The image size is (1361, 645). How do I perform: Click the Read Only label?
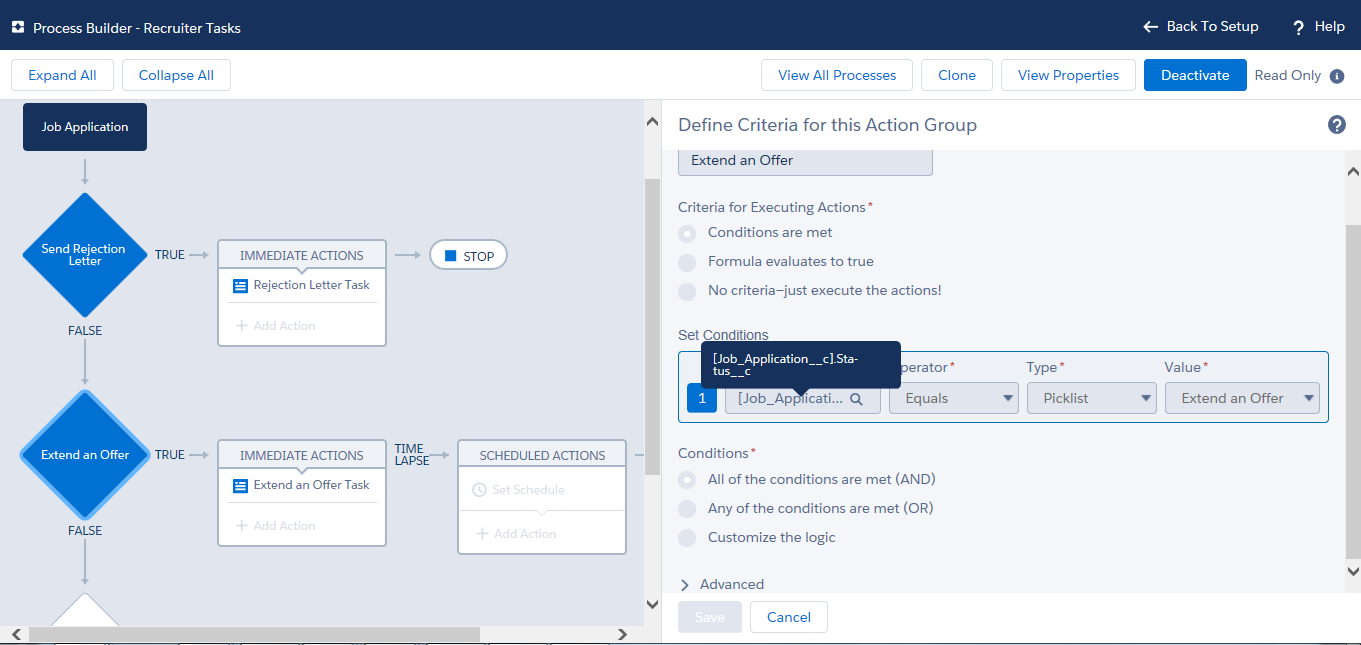tap(1288, 76)
